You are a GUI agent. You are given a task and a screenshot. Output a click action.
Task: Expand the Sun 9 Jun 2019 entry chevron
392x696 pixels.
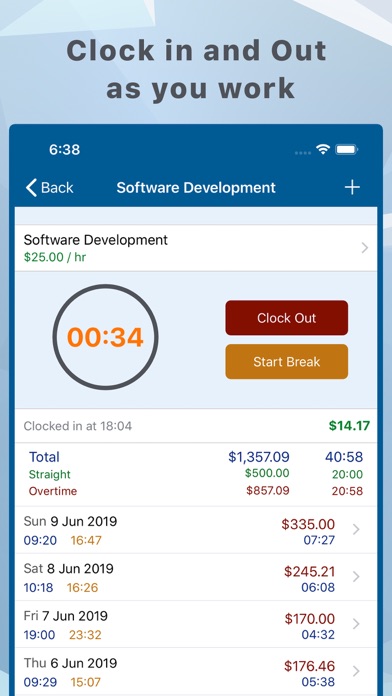point(356,530)
